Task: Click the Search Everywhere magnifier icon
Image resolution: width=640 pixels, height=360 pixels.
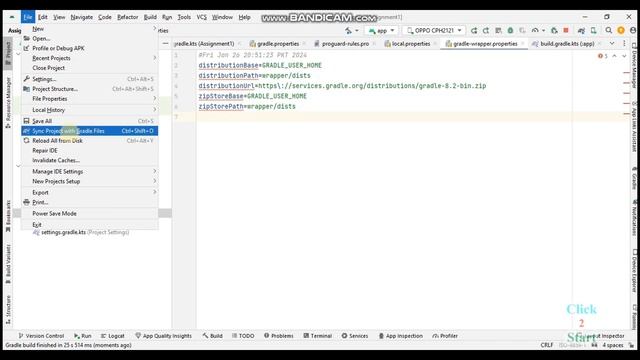Action: (x=609, y=31)
